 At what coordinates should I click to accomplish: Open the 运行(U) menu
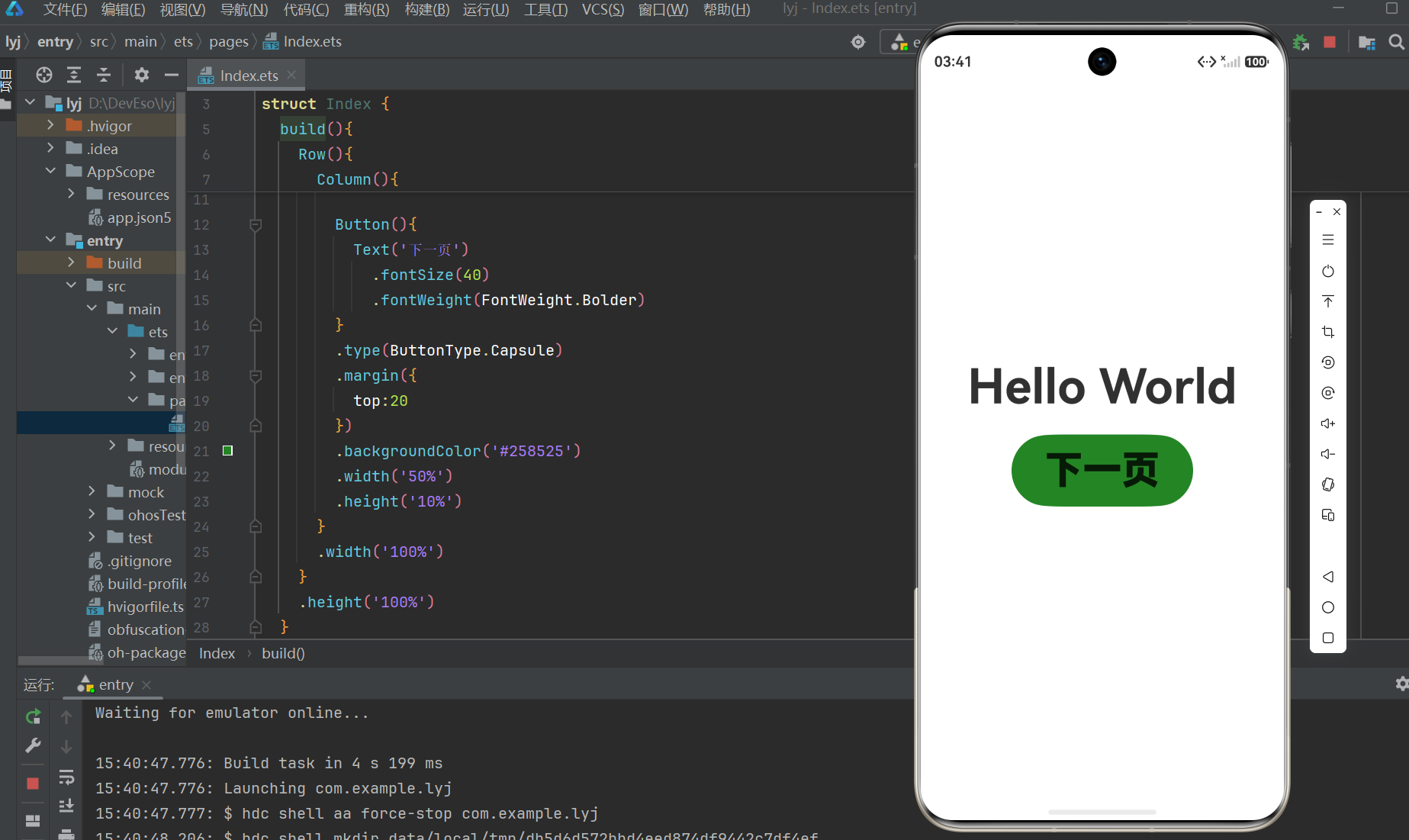point(486,9)
